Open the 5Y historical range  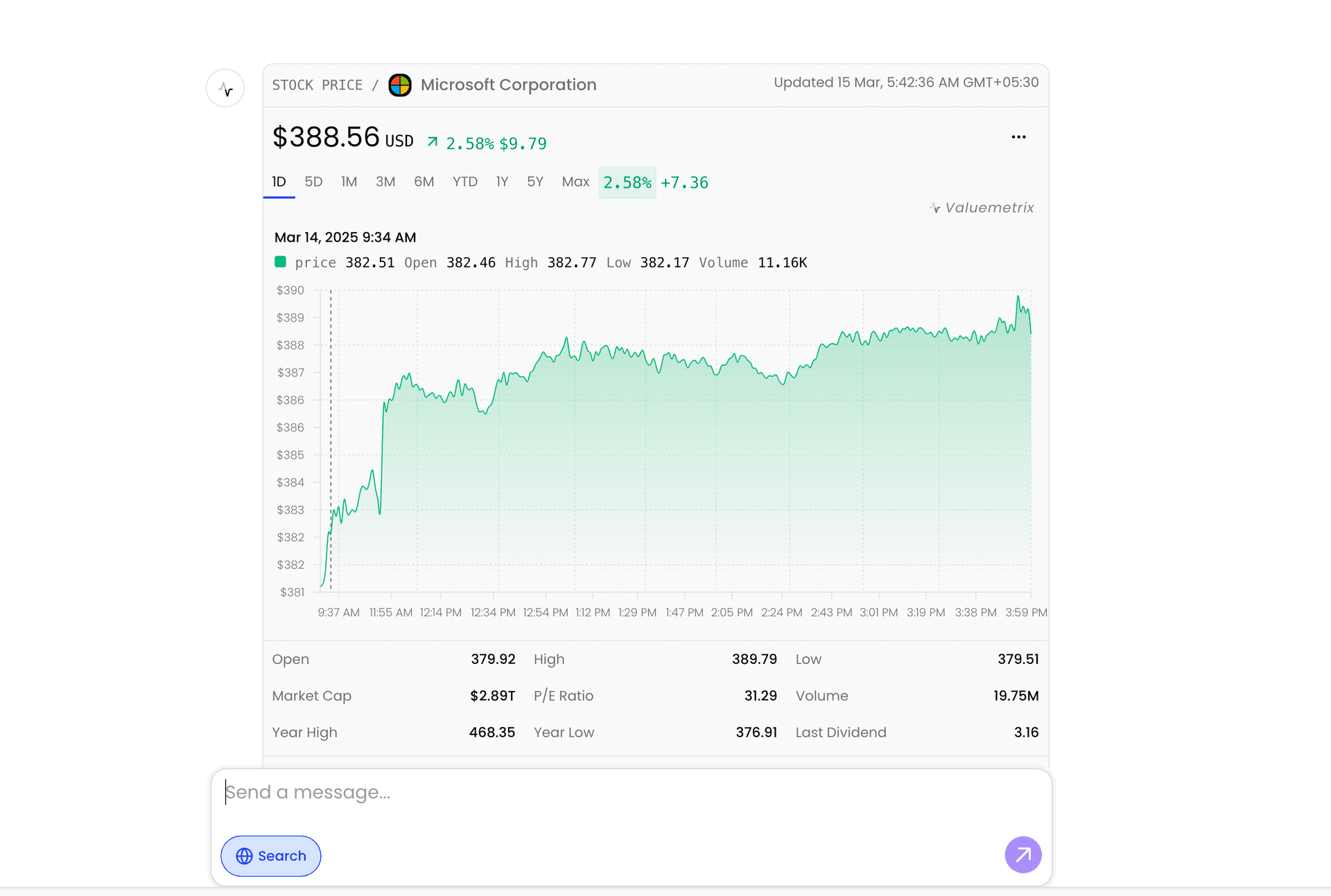[534, 182]
